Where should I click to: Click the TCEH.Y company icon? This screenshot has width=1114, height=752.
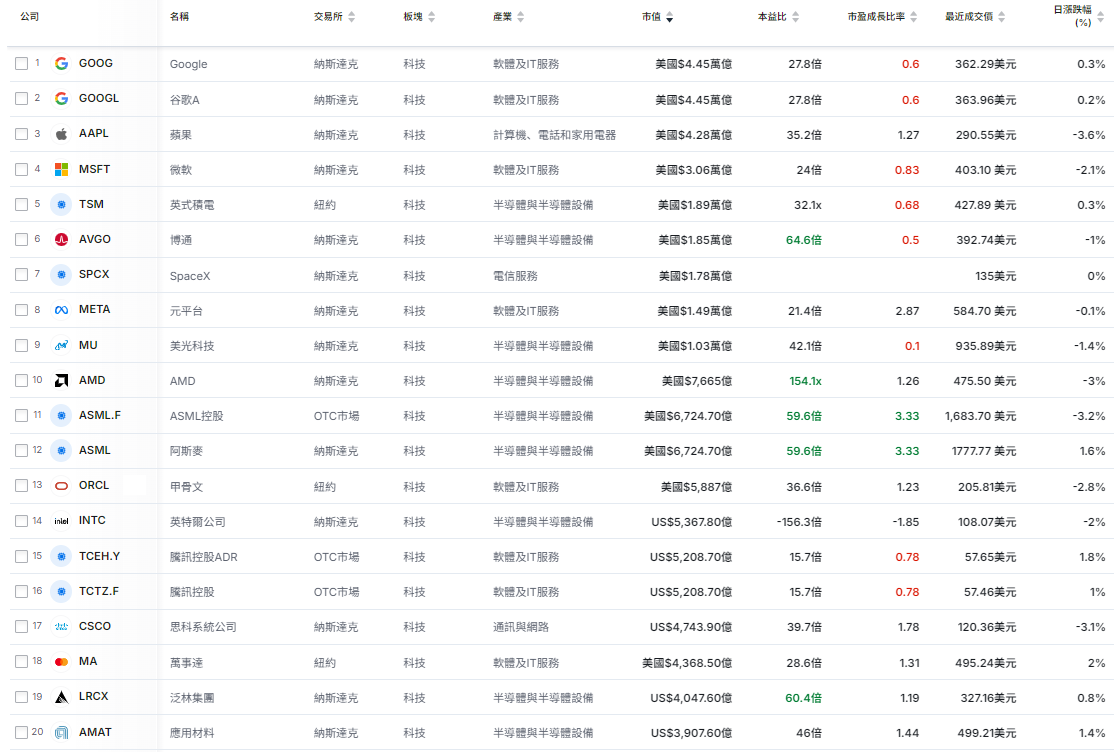(62, 556)
